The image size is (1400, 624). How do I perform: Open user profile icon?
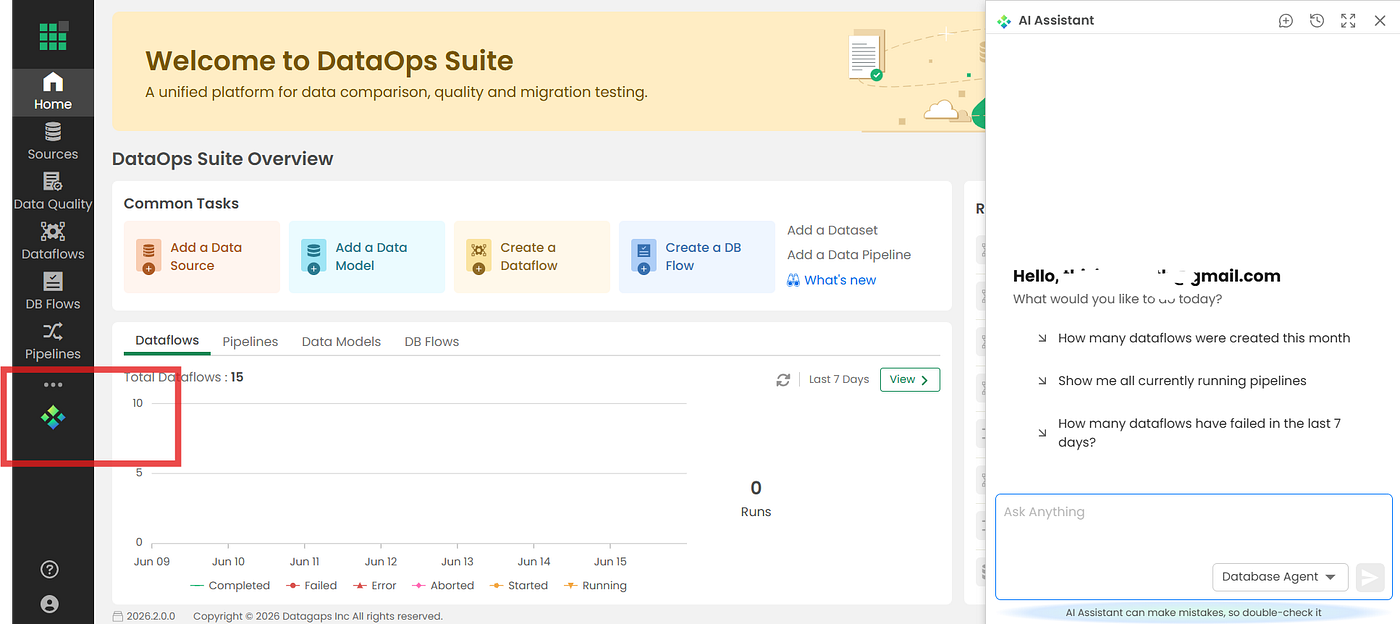tap(50, 604)
